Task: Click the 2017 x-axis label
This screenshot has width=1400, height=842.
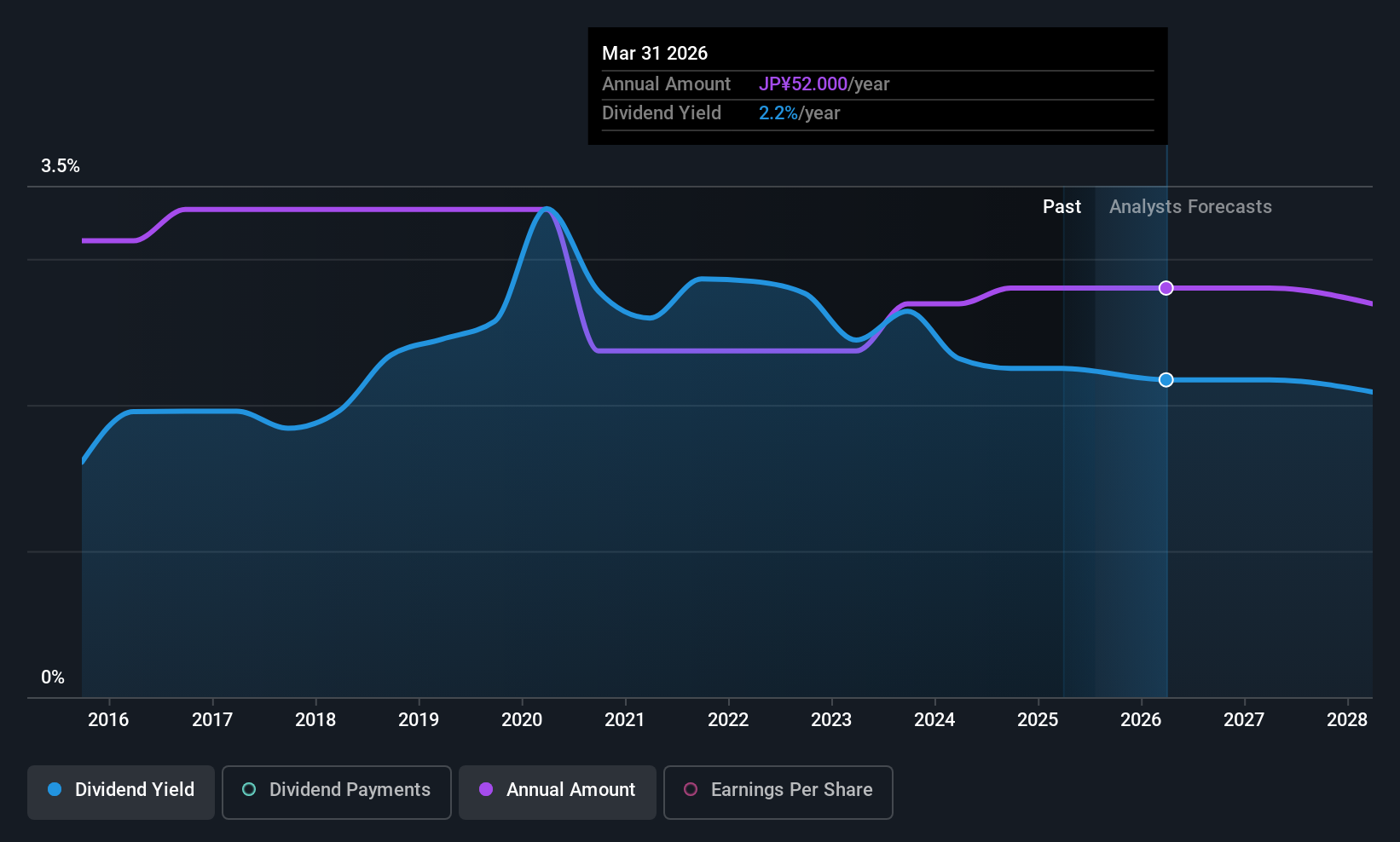Action: coord(212,720)
